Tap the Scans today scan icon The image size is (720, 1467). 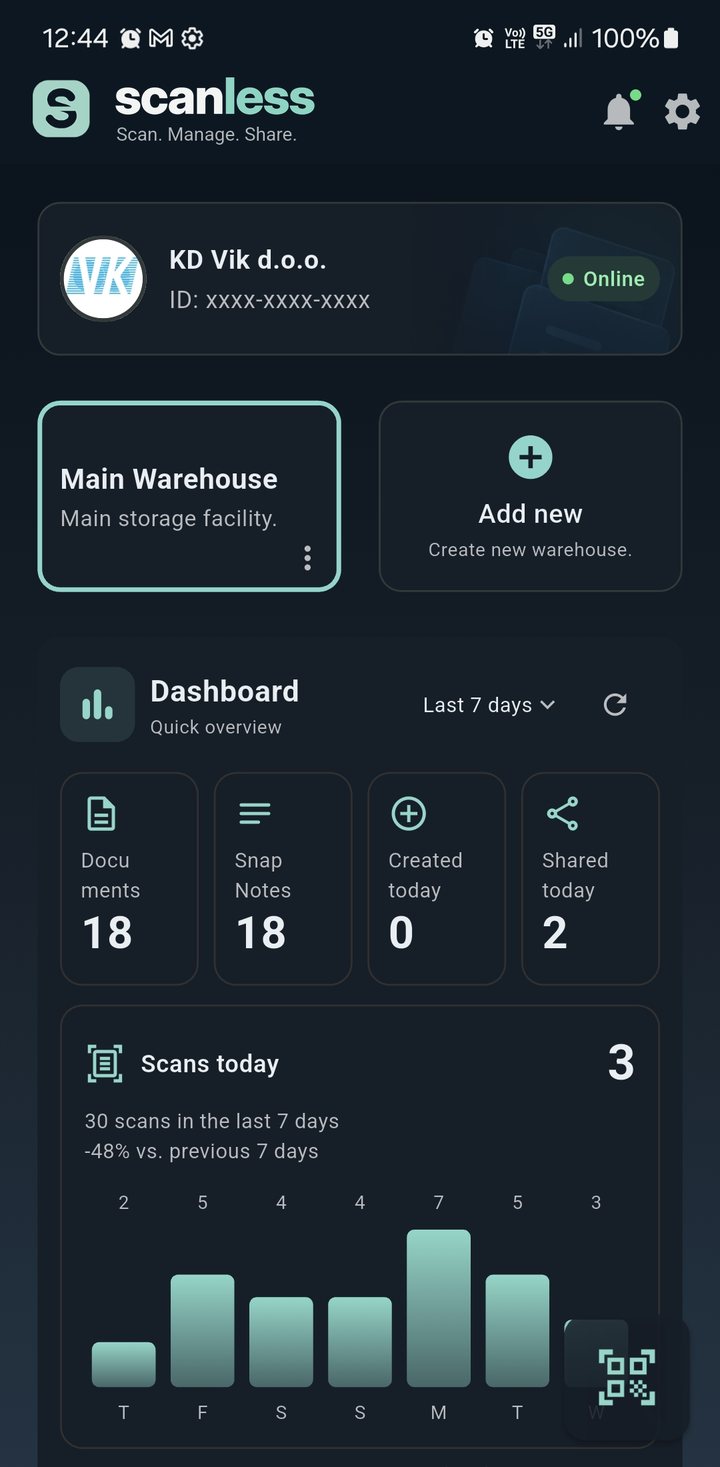(x=105, y=1063)
